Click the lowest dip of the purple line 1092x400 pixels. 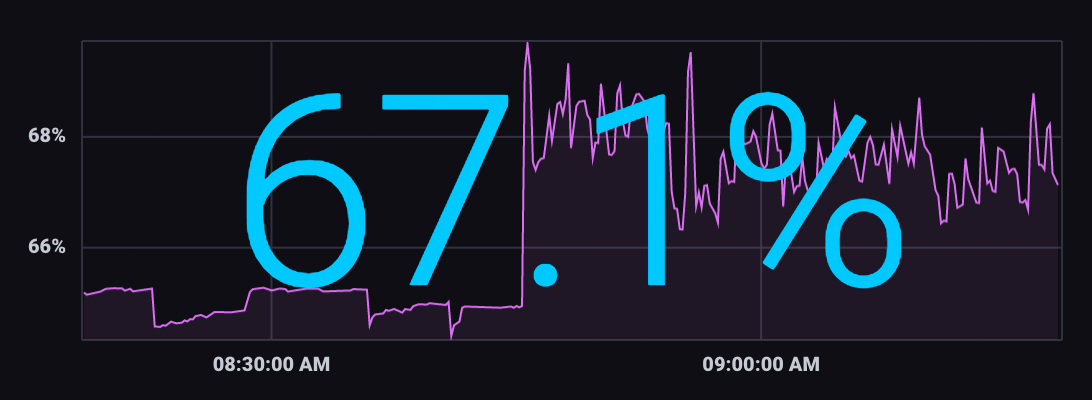tap(452, 336)
